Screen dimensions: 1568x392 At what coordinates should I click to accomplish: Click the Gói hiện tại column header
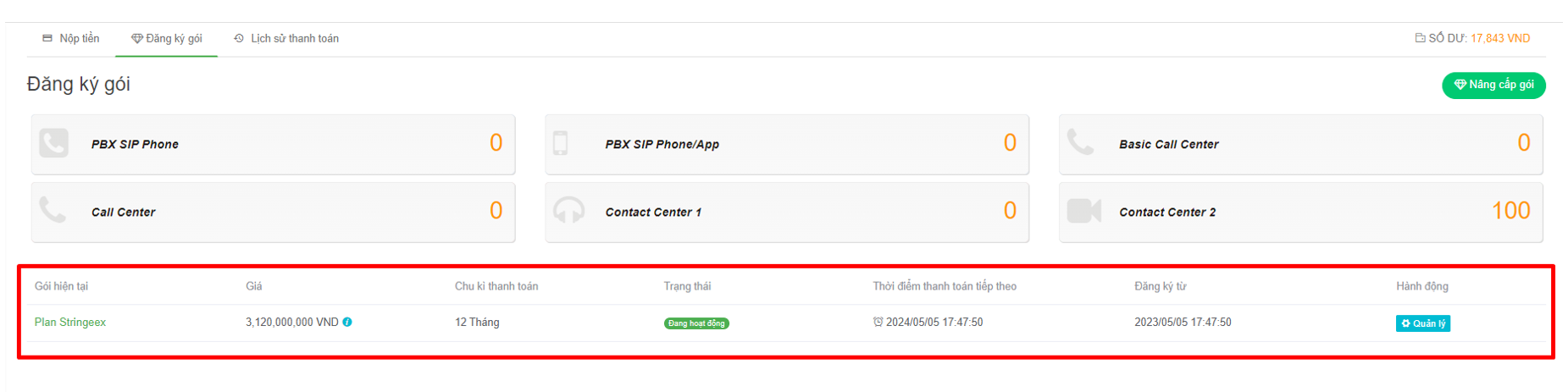pyautogui.click(x=61, y=286)
